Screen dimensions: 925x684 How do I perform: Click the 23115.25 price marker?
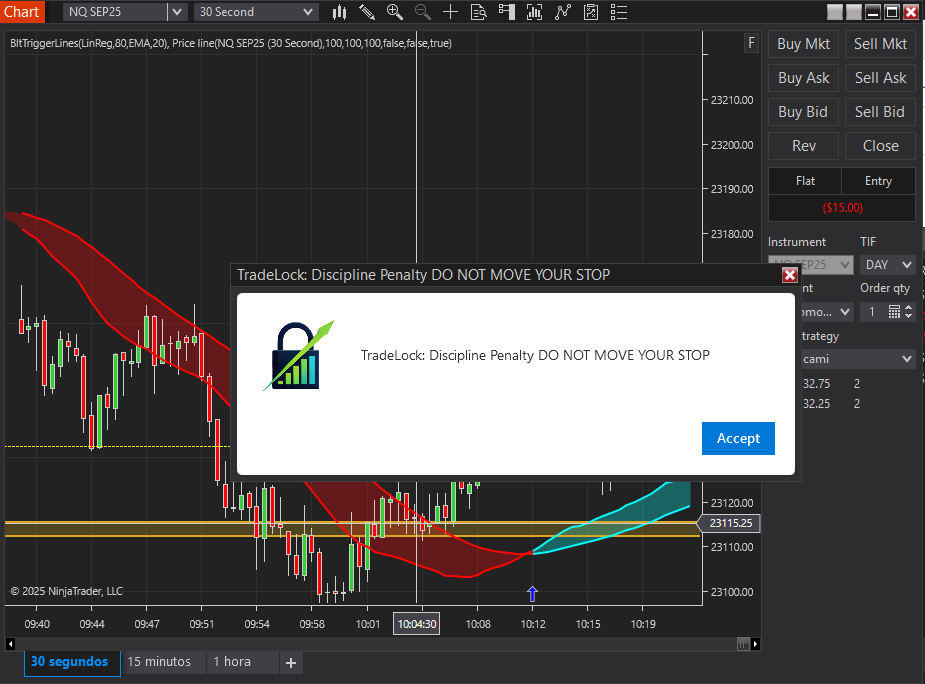[730, 523]
